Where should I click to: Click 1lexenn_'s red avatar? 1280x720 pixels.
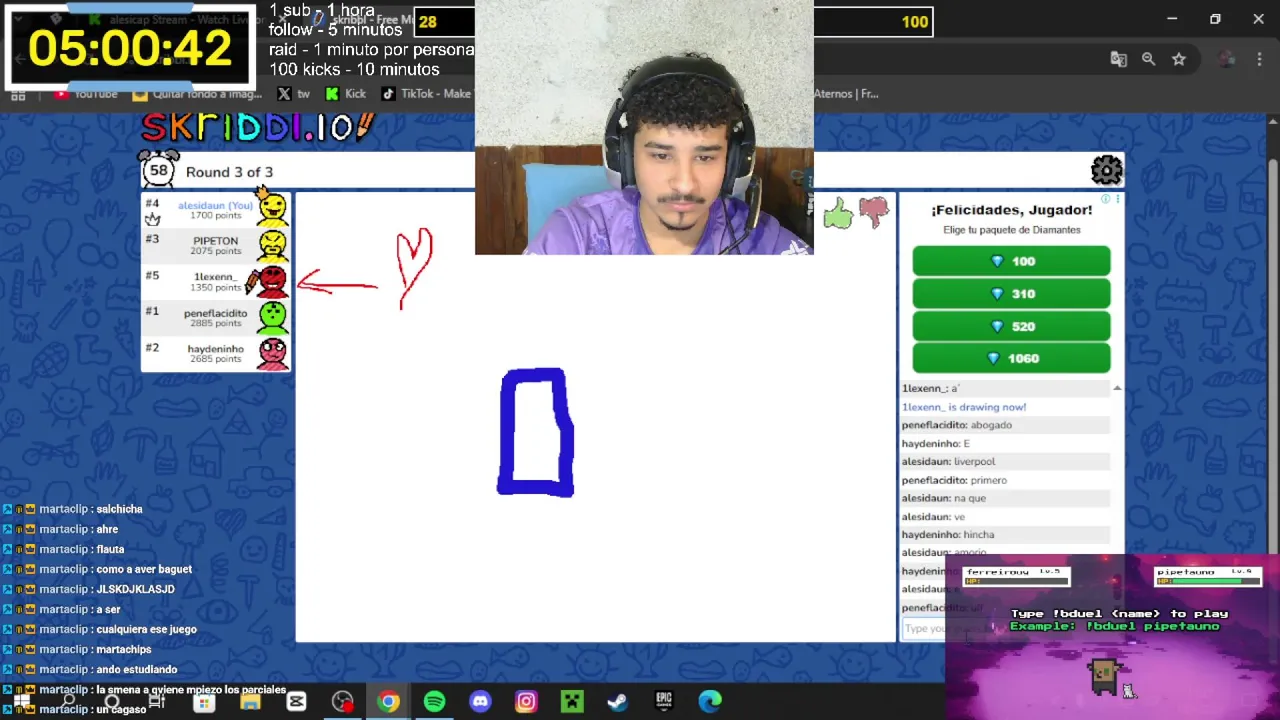pos(271,281)
